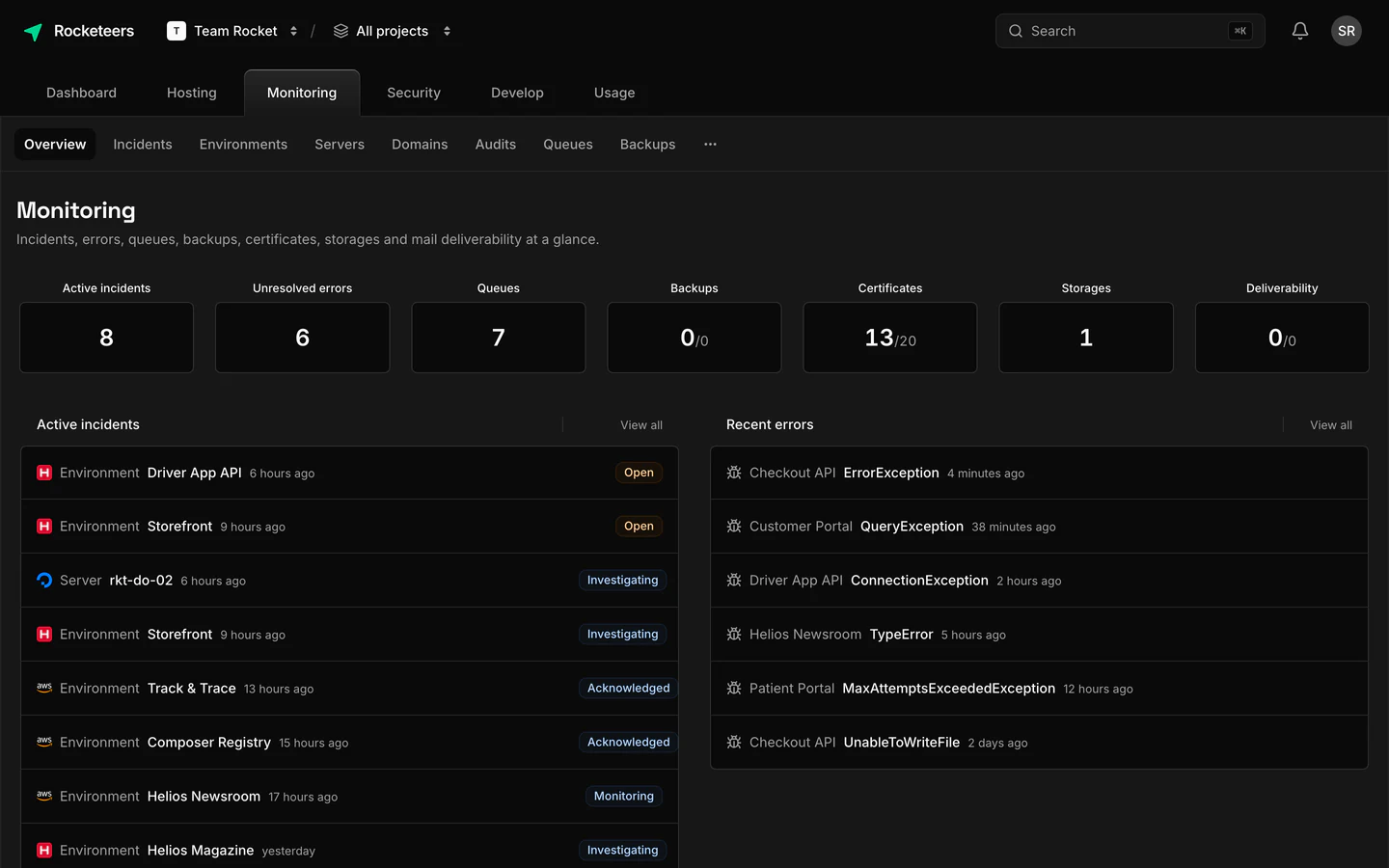The height and width of the screenshot is (868, 1389).
Task: Select the Monitoring tab
Action: [302, 93]
